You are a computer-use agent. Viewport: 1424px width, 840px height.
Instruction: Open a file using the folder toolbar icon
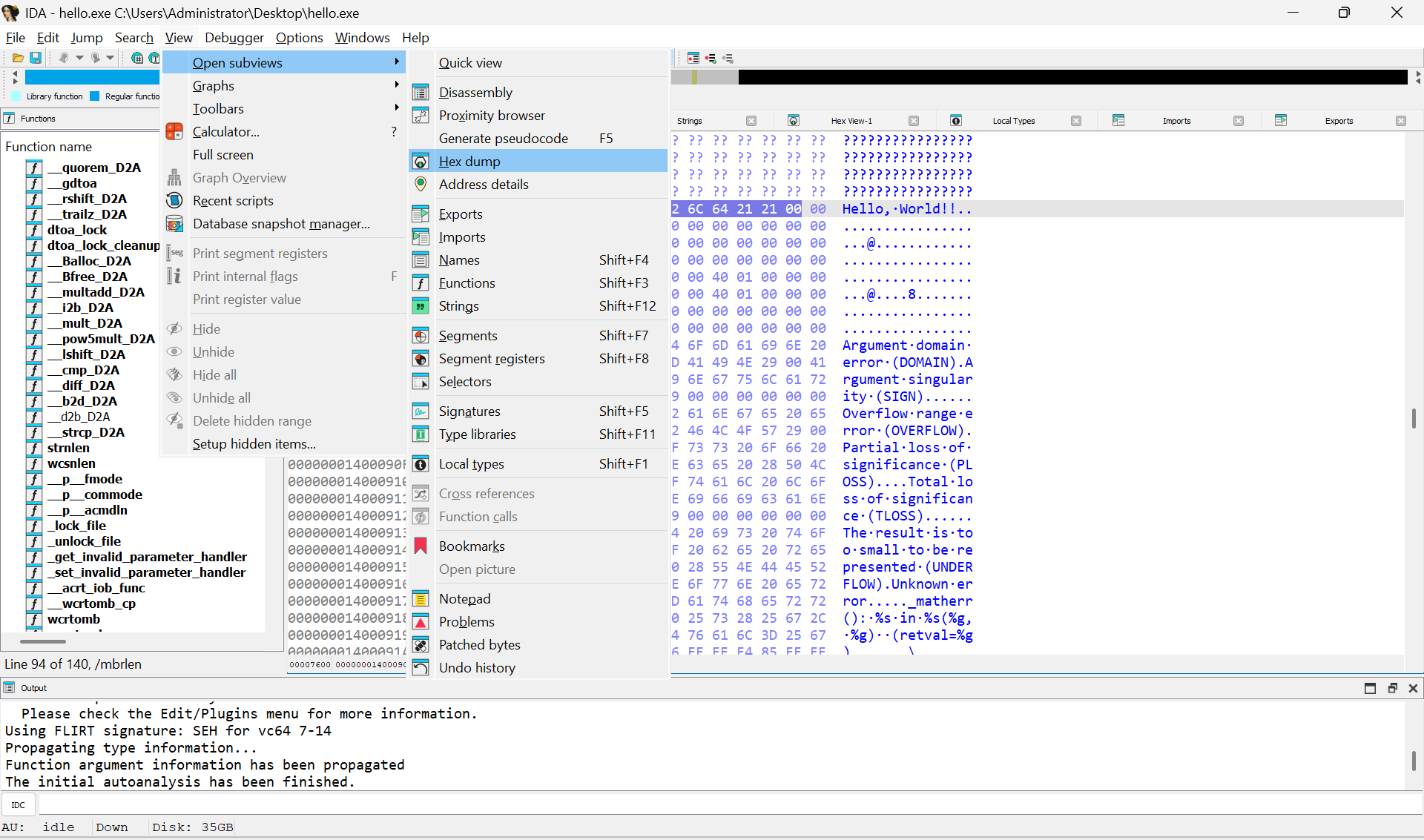click(x=19, y=58)
